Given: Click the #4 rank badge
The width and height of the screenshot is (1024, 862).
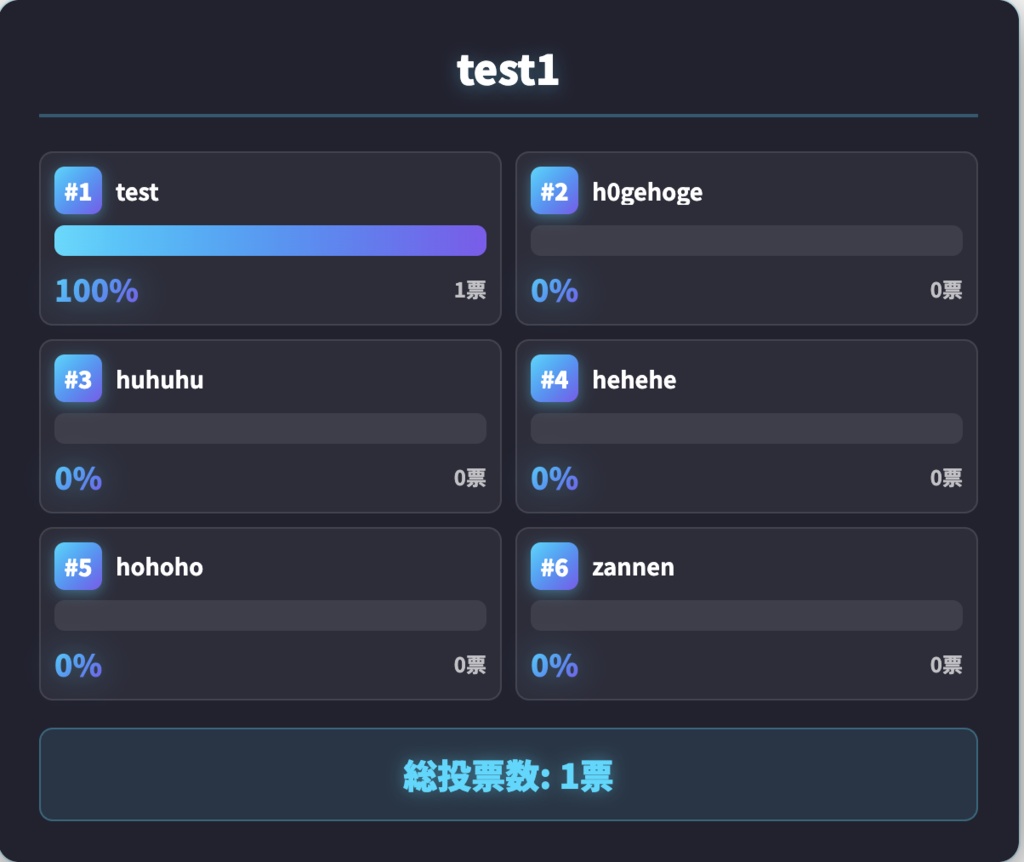Looking at the screenshot, I should pos(554,379).
